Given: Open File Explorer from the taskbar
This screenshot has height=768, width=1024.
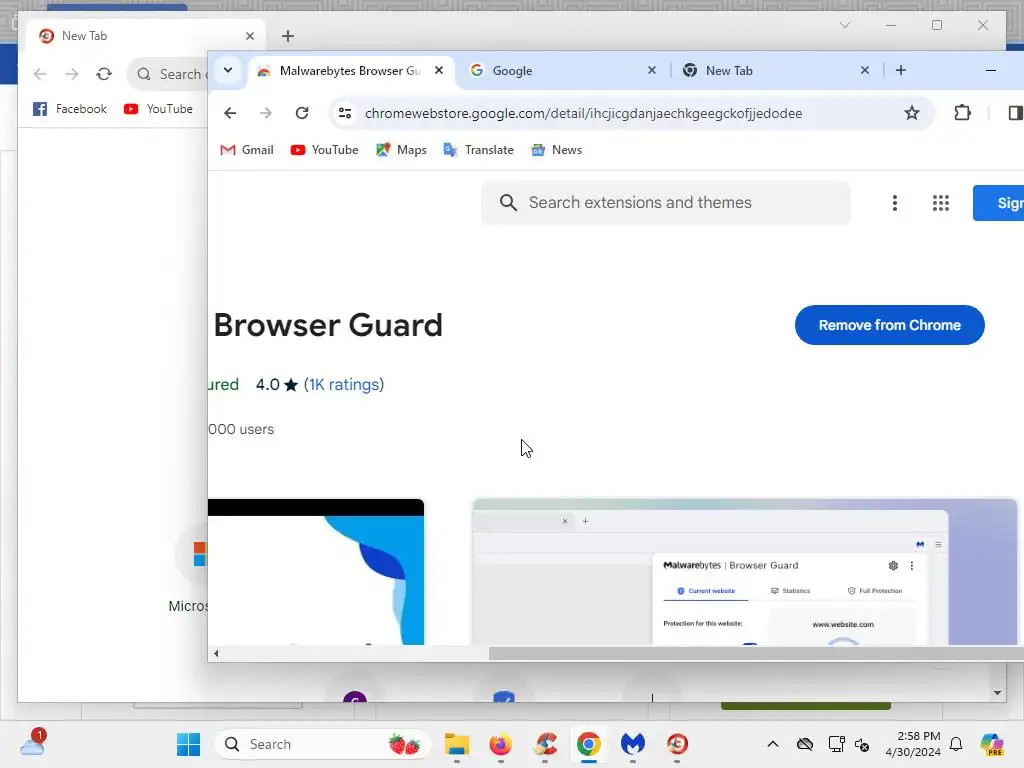Looking at the screenshot, I should tap(456, 744).
